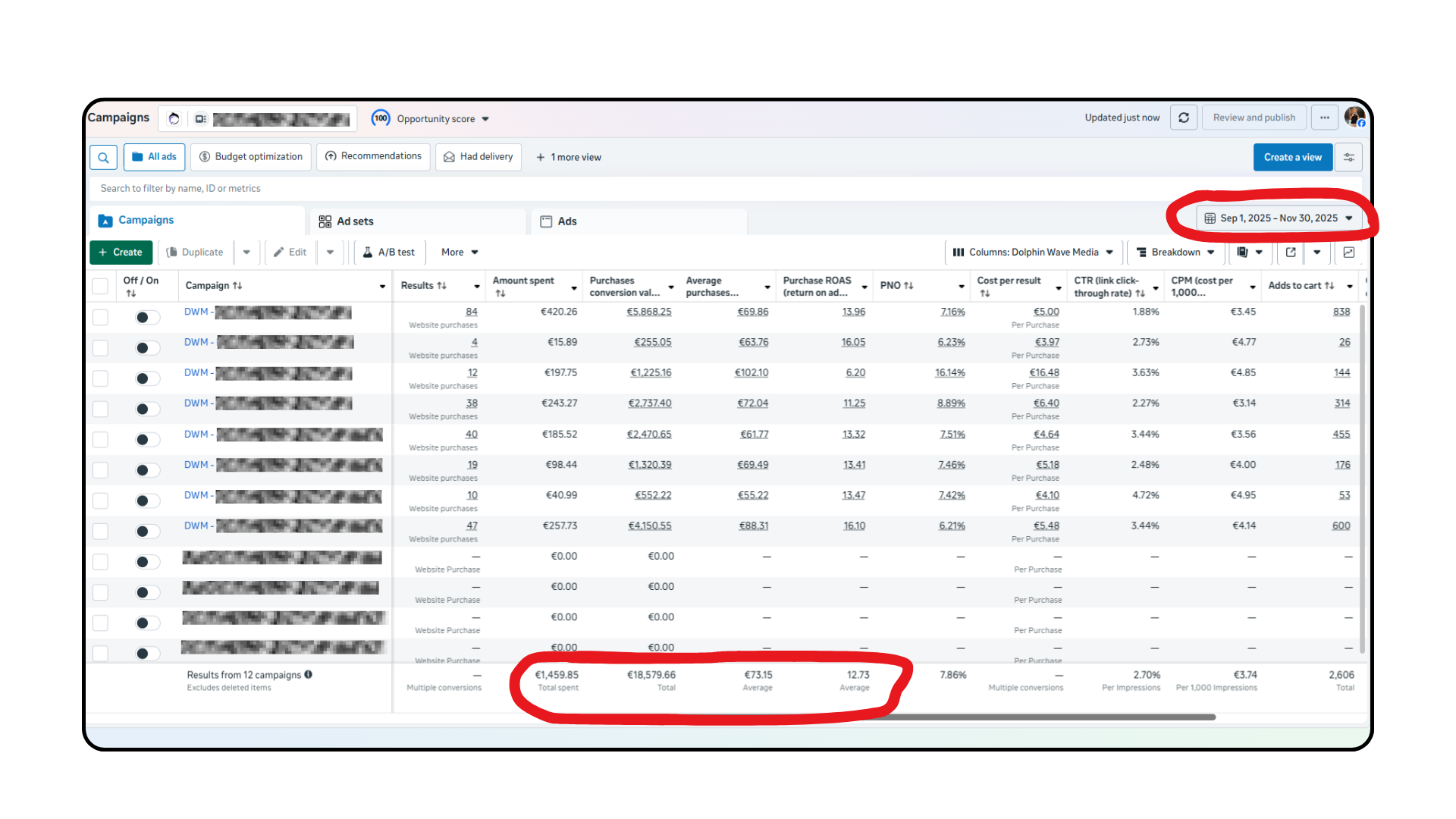This screenshot has height=819, width=1456.
Task: Open the search magnifier icon
Action: [103, 157]
